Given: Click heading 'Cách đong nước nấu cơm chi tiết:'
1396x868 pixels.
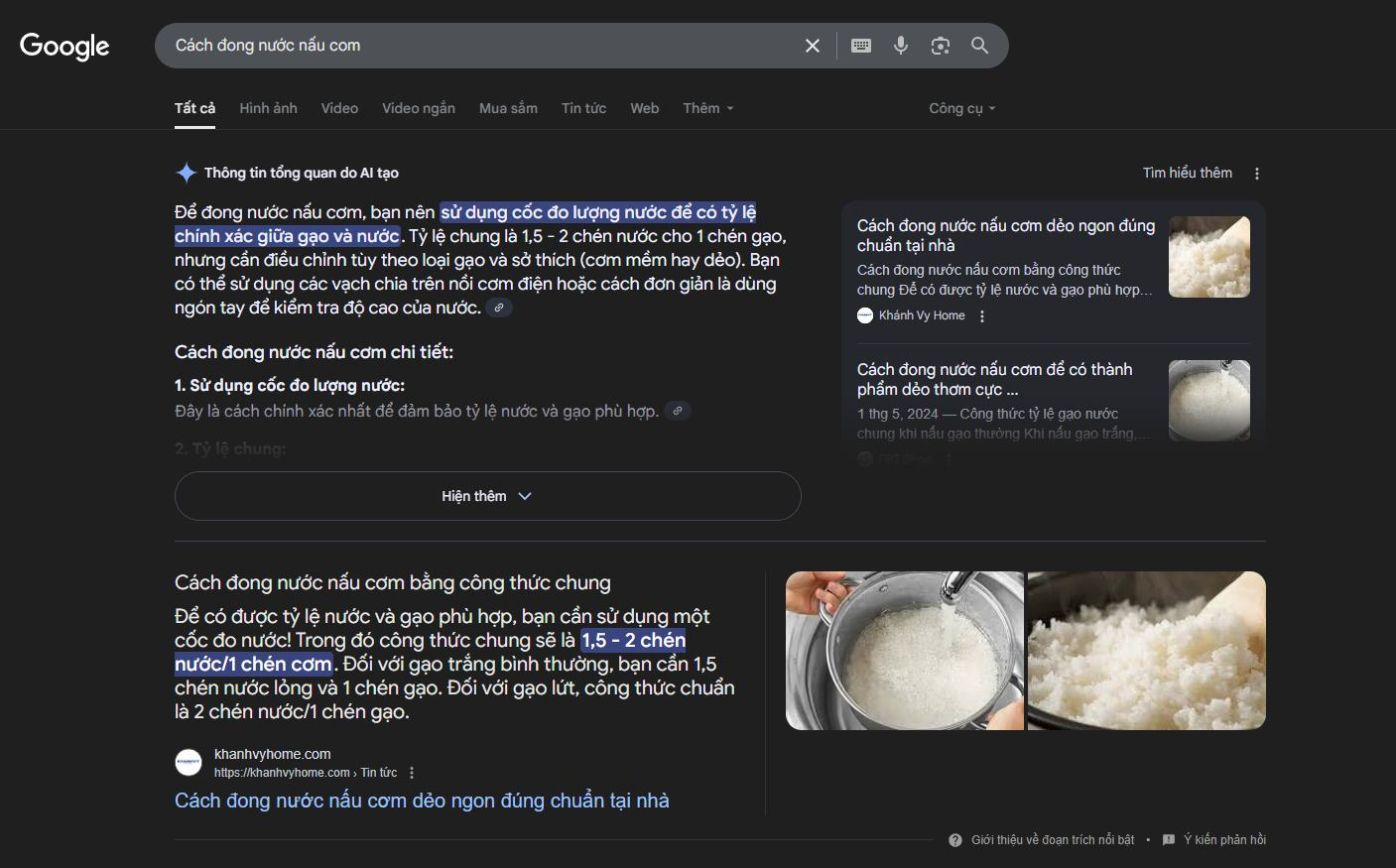Looking at the screenshot, I should (314, 352).
